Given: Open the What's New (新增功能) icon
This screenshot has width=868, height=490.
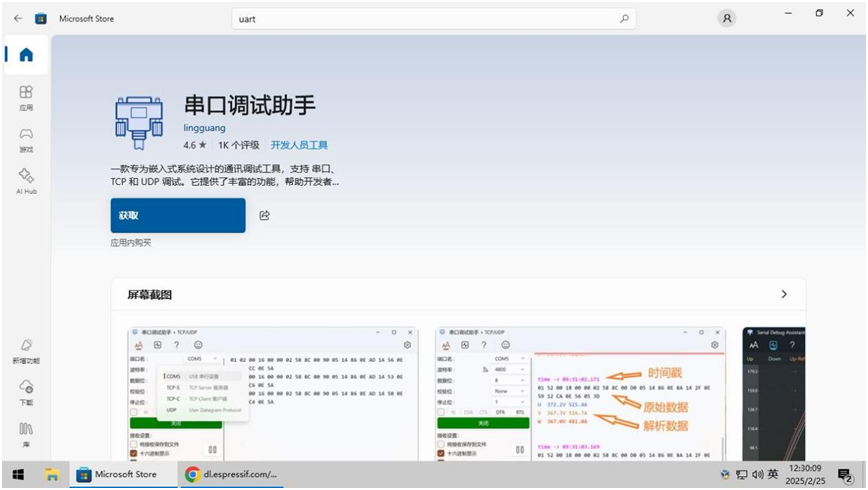Looking at the screenshot, I should click(26, 352).
